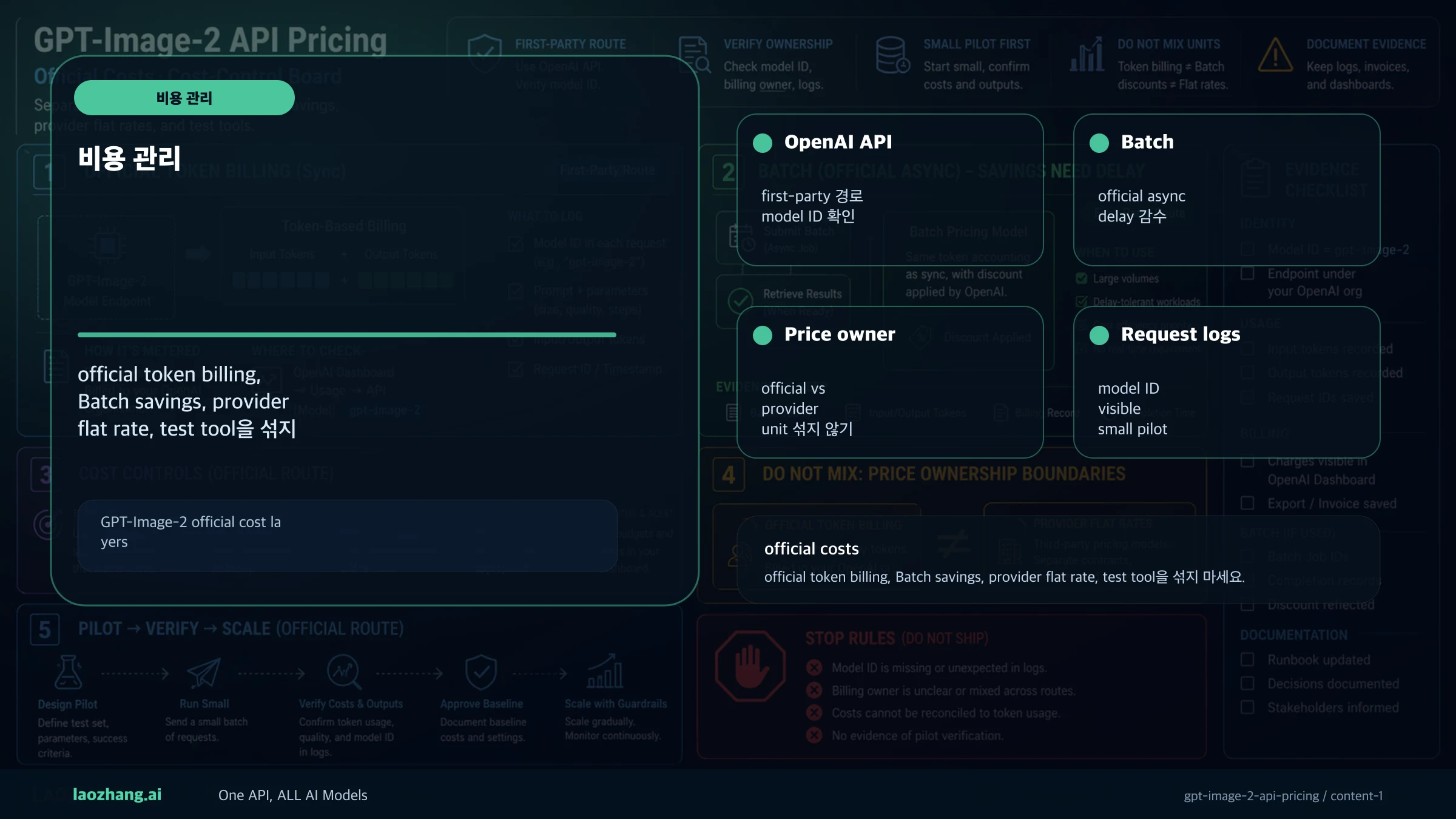This screenshot has height=819, width=1456.
Task: Click the Approve Baseline shield-check icon
Action: tap(481, 672)
